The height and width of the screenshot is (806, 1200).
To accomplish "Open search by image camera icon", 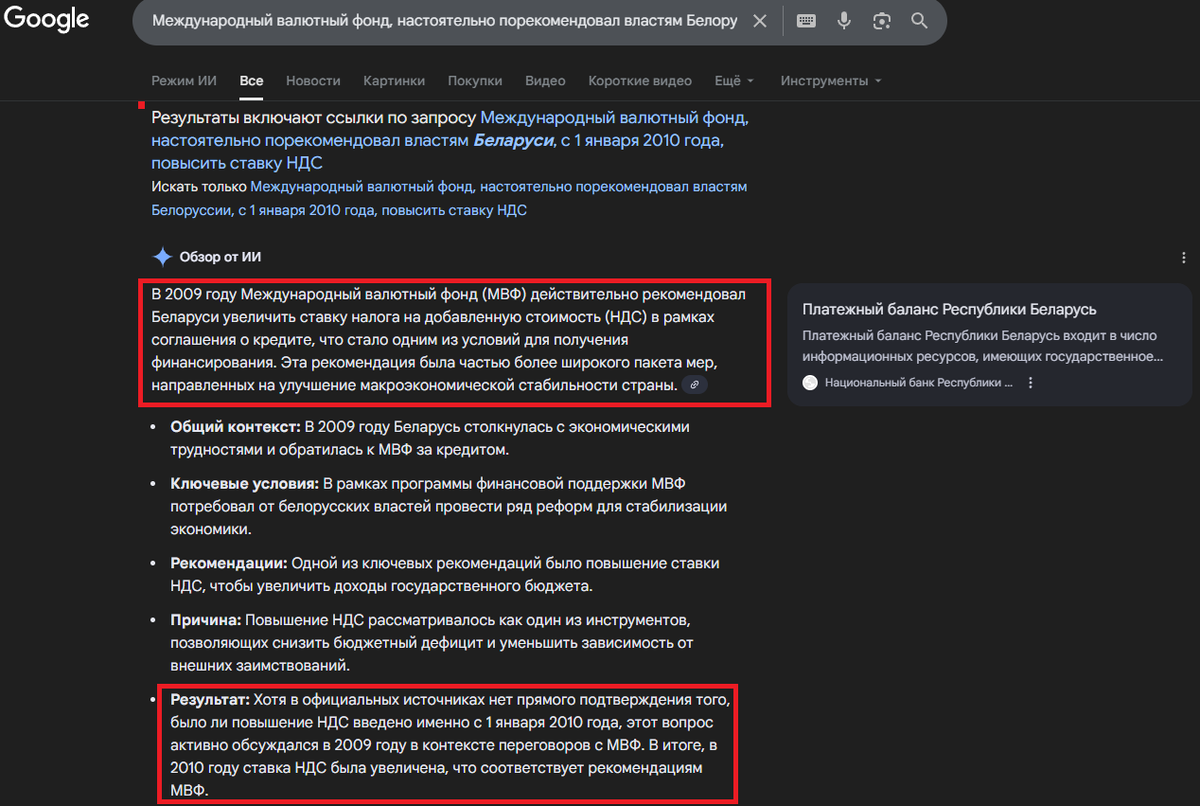I will tap(882, 21).
